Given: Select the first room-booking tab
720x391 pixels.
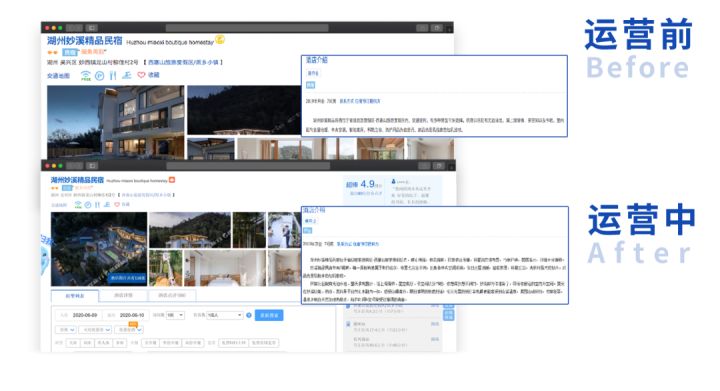Looking at the screenshot, I should click(75, 296).
